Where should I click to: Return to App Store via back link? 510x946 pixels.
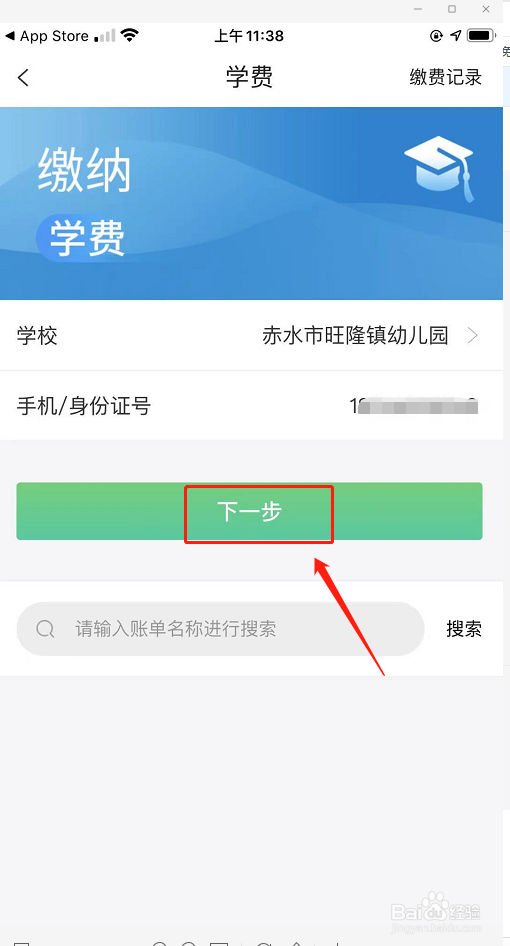click(x=47, y=36)
